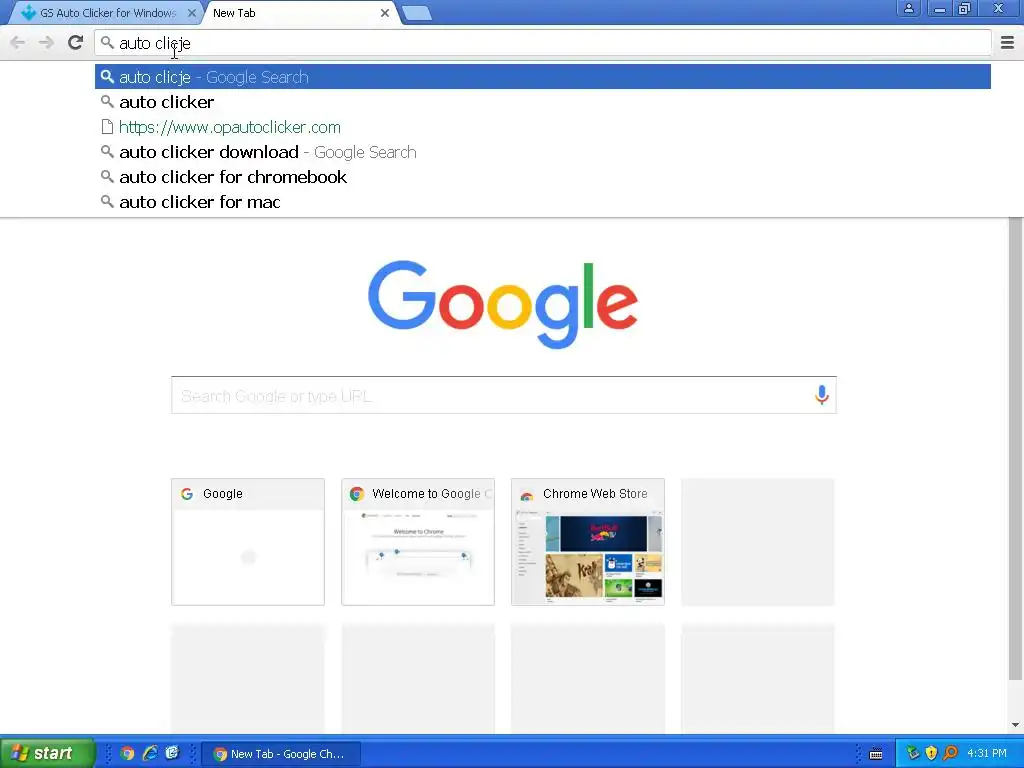This screenshot has height=768, width=1024.
Task: Click the Windows Start button
Action: click(47, 754)
